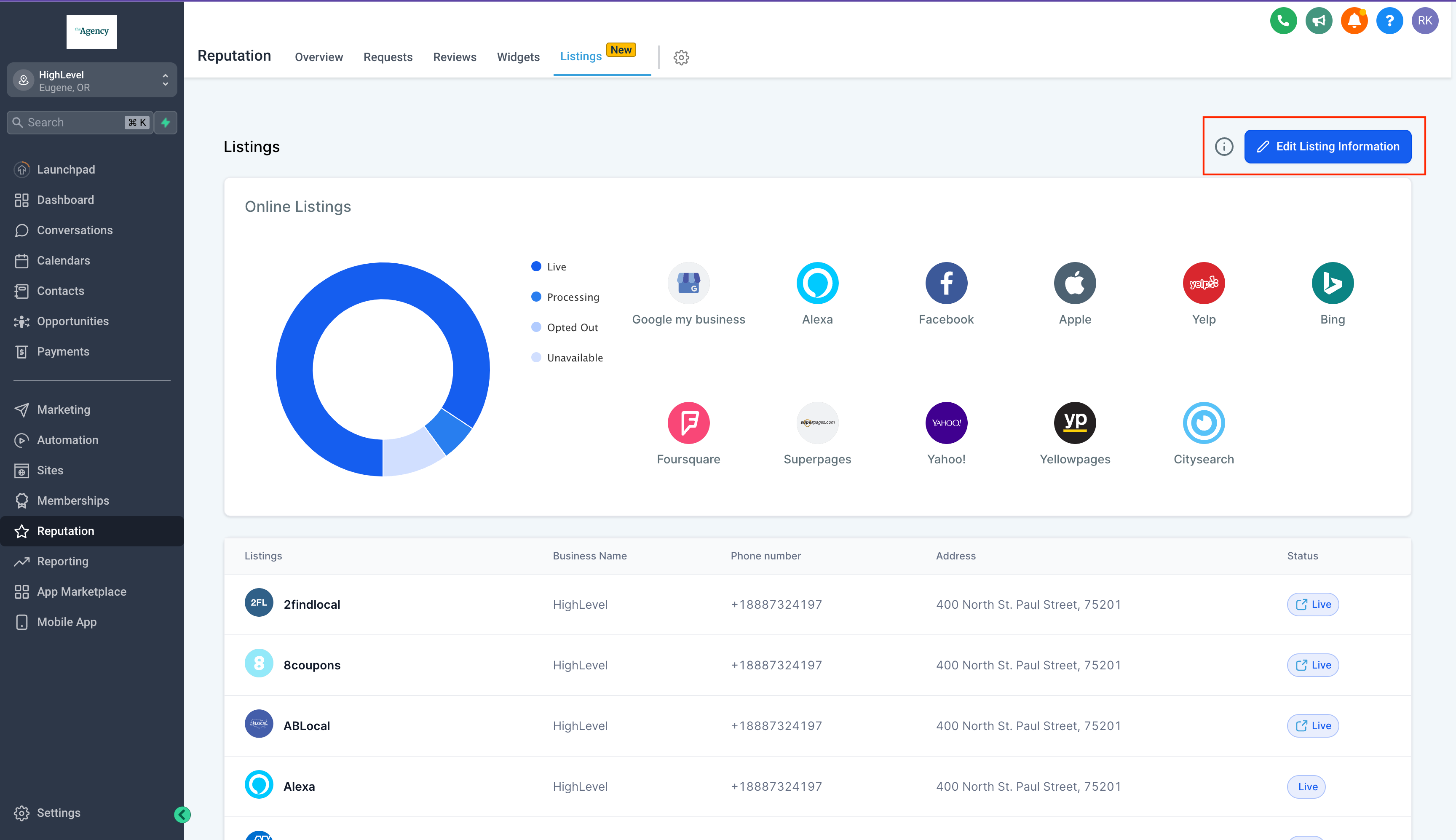Click the sidebar Search field
This screenshot has height=840, width=1456.
80,122
